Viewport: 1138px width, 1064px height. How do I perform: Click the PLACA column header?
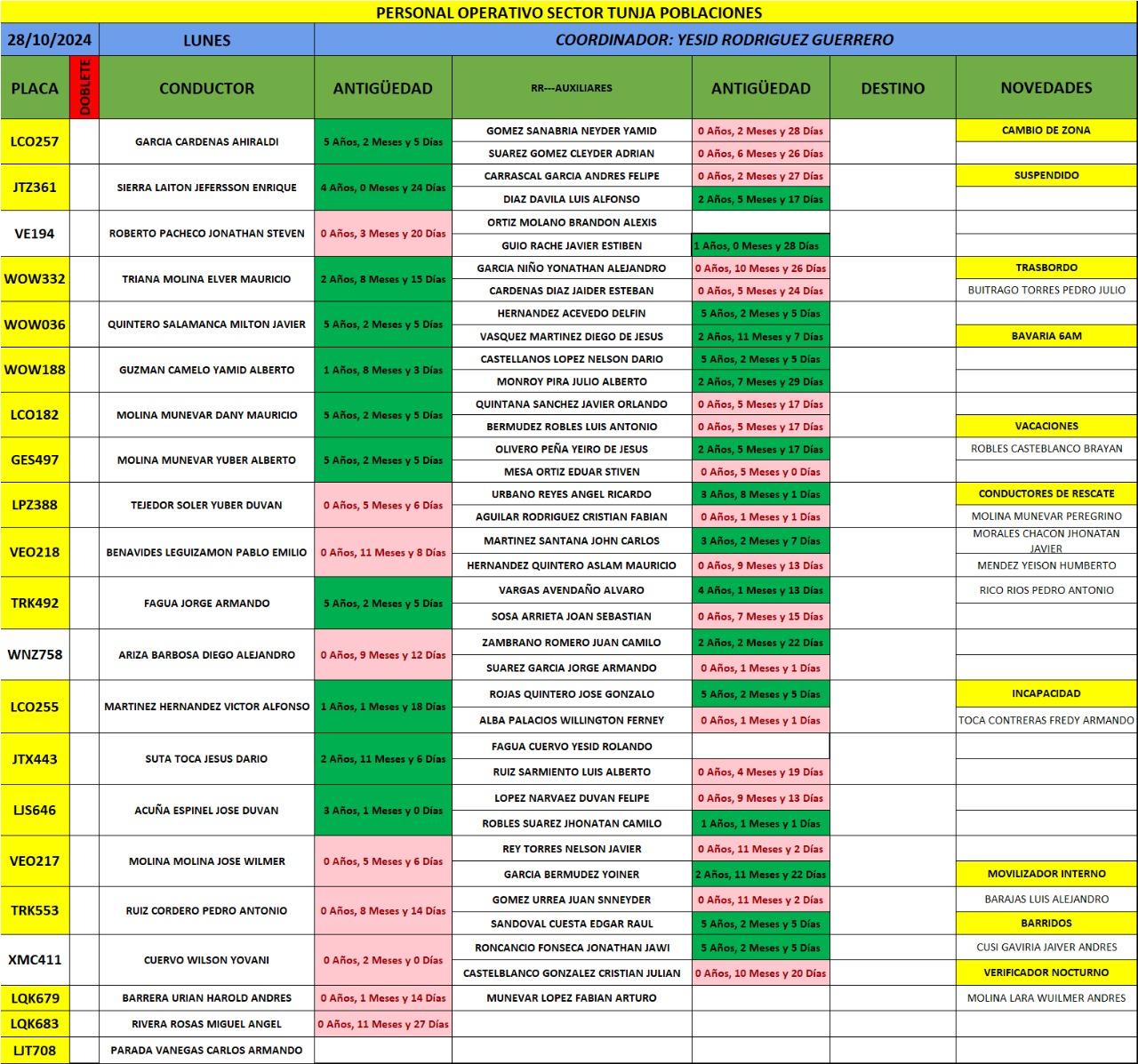coord(35,88)
